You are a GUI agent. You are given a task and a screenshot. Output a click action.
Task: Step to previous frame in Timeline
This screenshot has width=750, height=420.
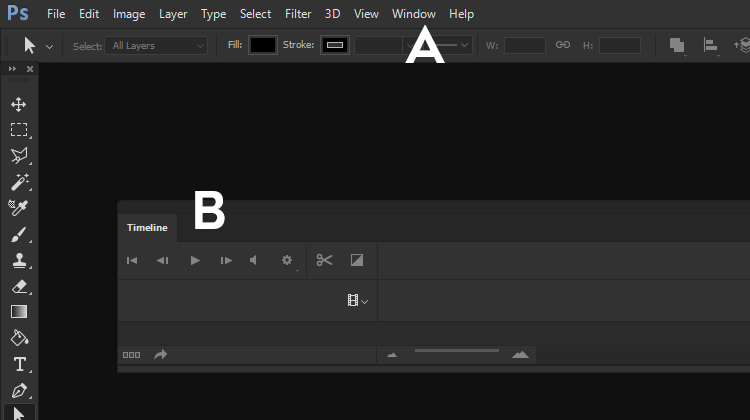point(163,260)
